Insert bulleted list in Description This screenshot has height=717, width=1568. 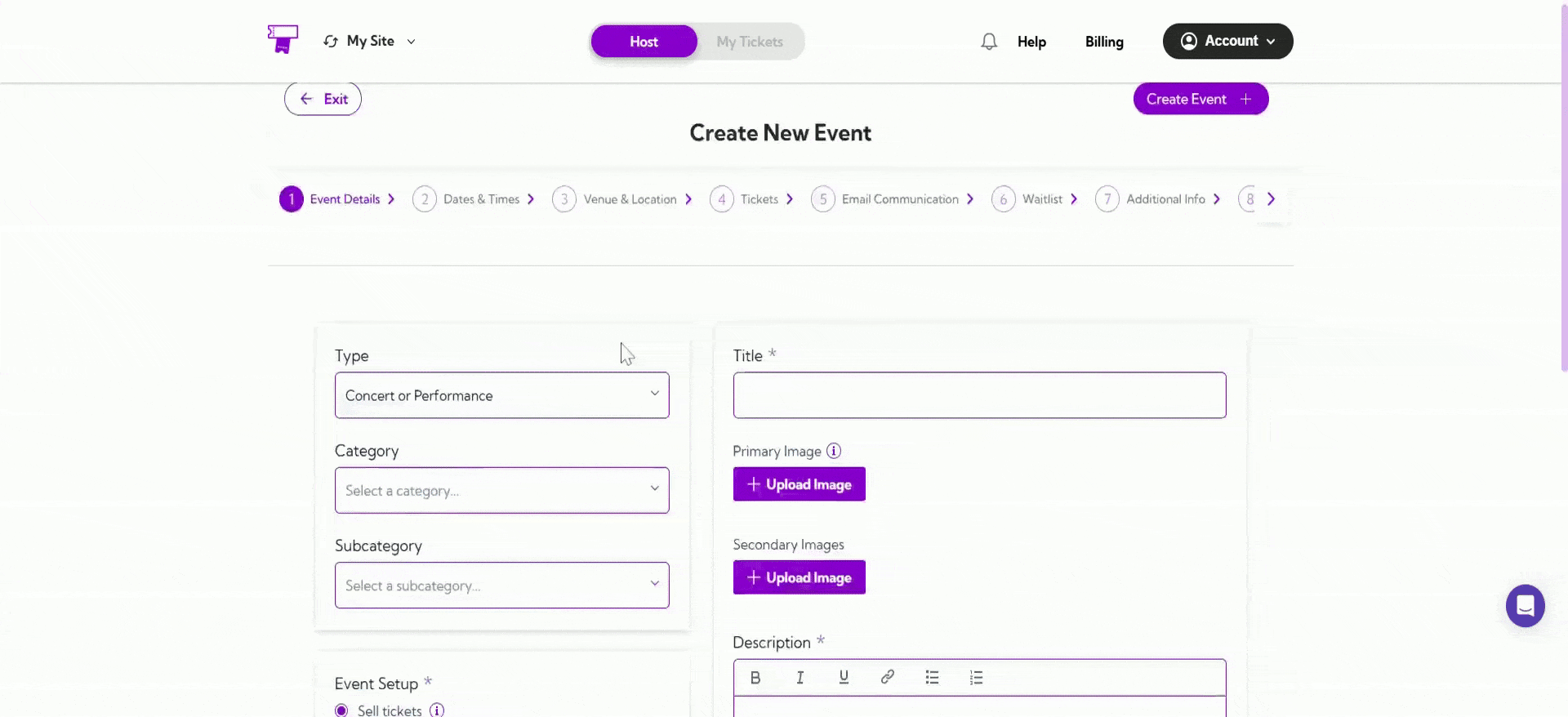[x=932, y=677]
